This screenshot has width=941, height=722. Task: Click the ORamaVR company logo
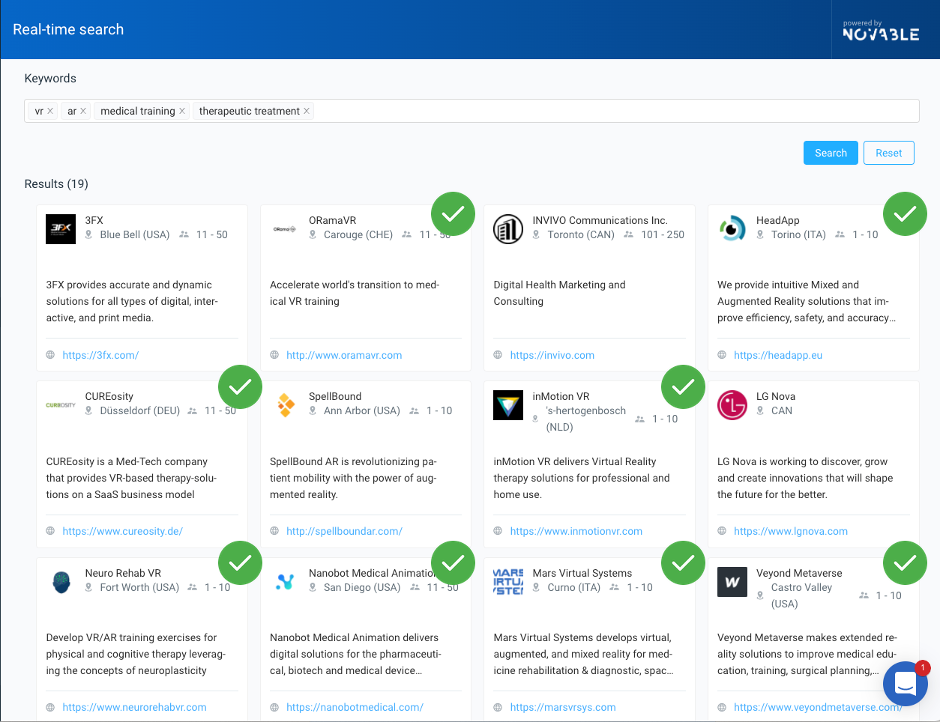(284, 229)
